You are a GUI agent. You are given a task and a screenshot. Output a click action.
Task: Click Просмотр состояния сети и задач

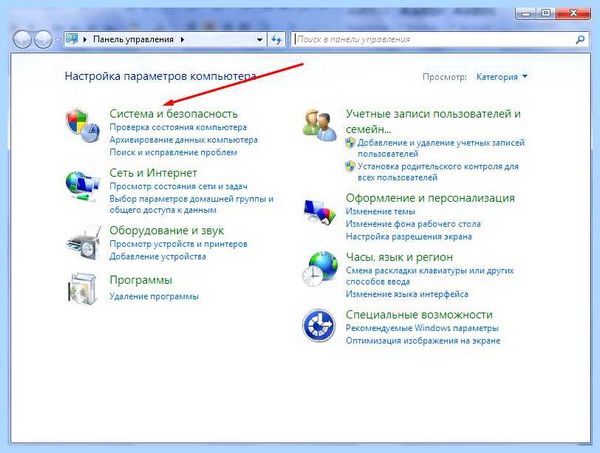[178, 186]
